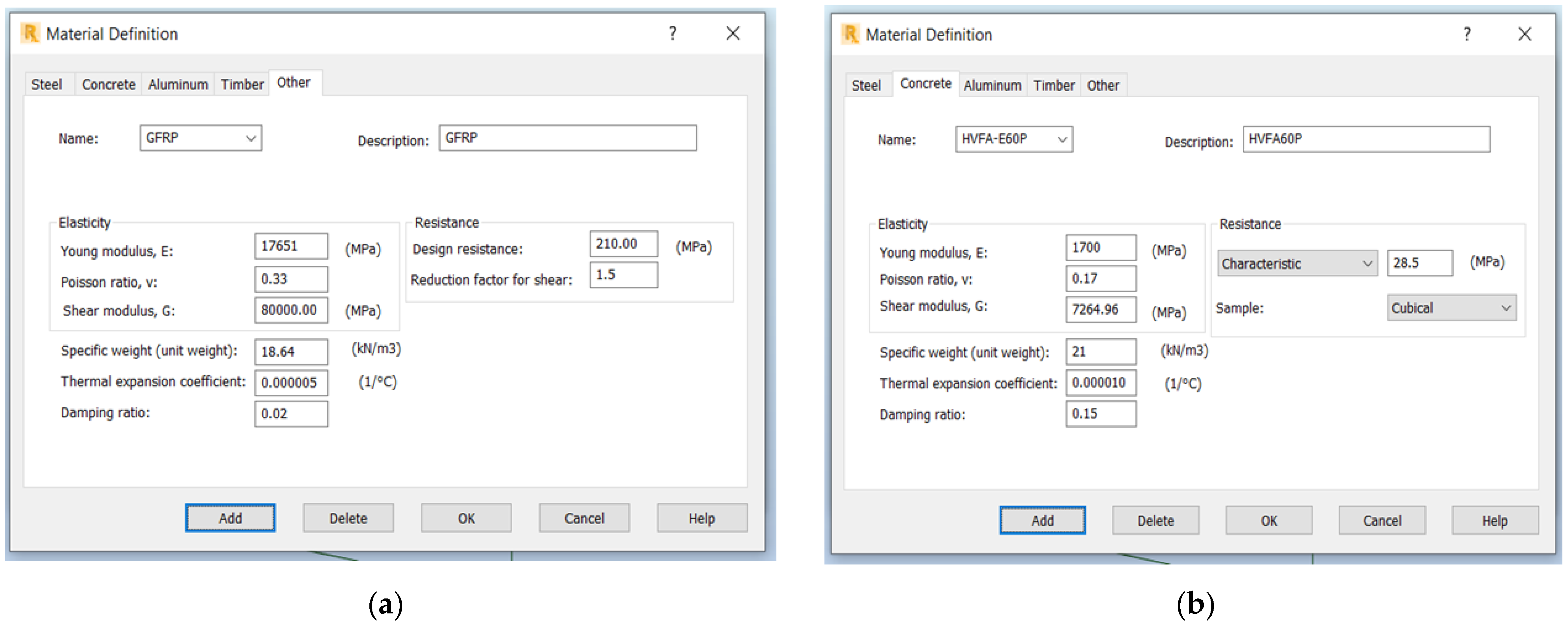The image size is (1568, 625).
Task: Click the help question mark in GFRP dialog
Action: 673,34
